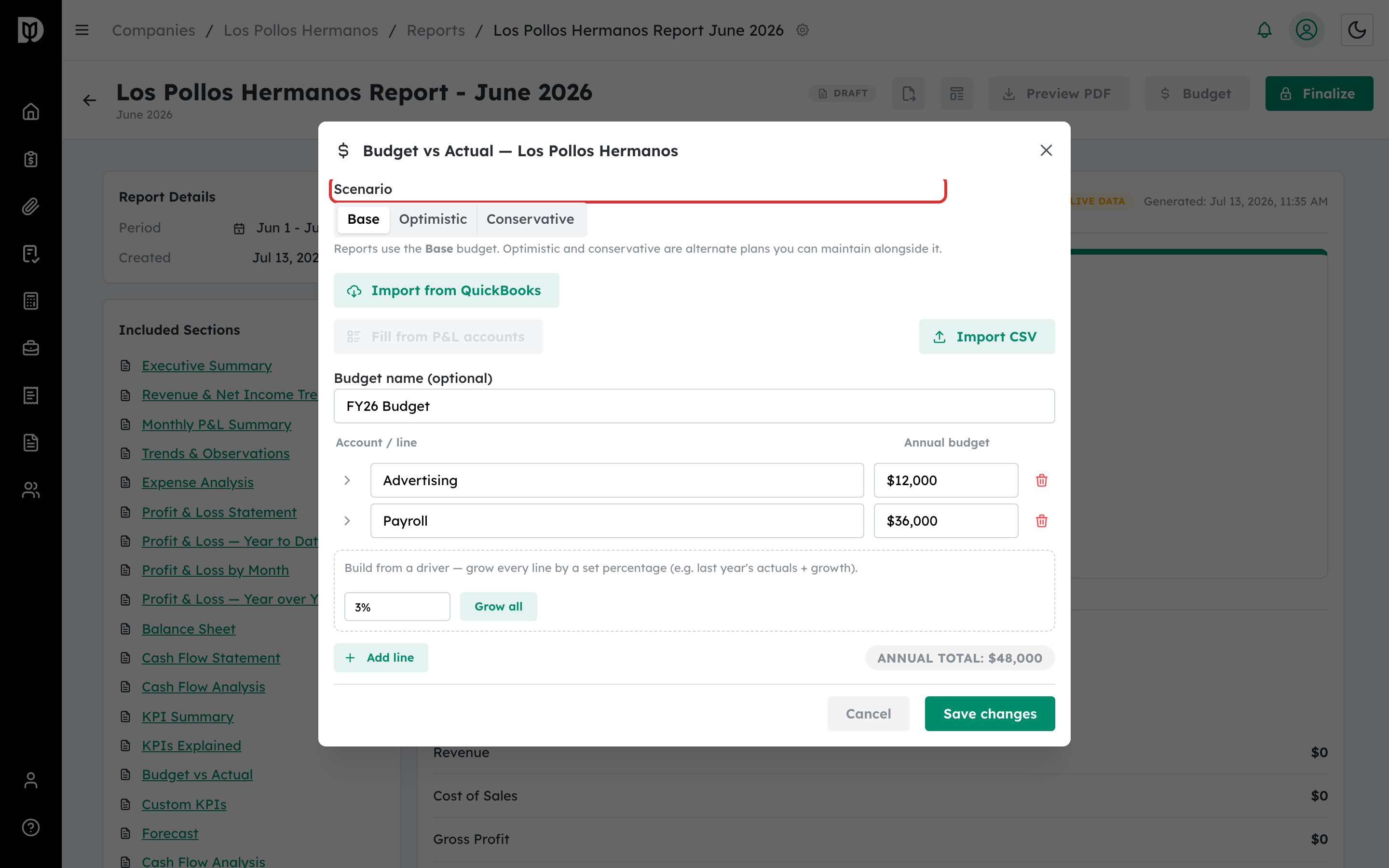Screen dimensions: 1389x868
Task: Open the help question mark icon
Action: (x=30, y=827)
